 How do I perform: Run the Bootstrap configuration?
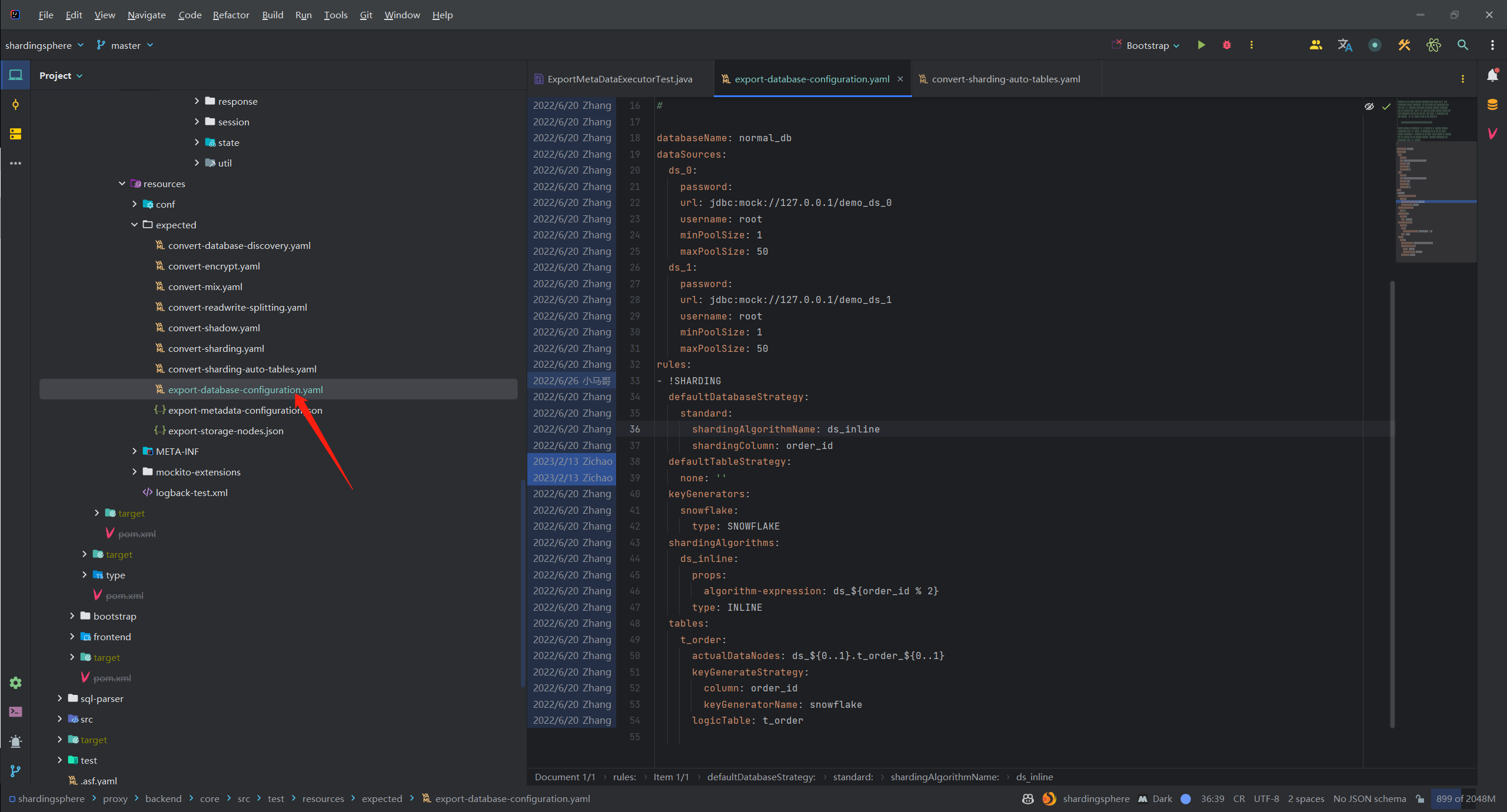coord(1201,45)
